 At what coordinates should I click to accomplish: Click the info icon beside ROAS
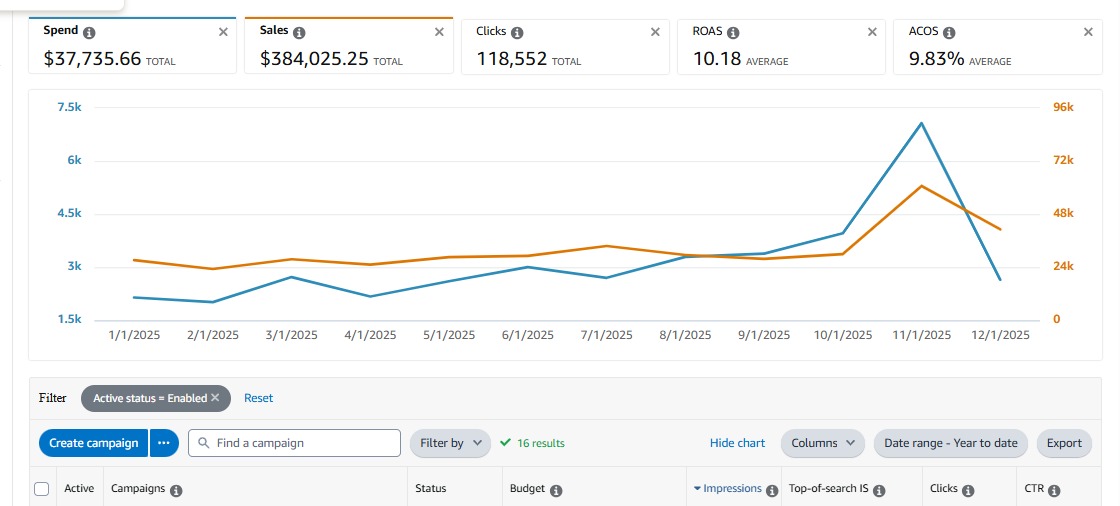click(733, 32)
